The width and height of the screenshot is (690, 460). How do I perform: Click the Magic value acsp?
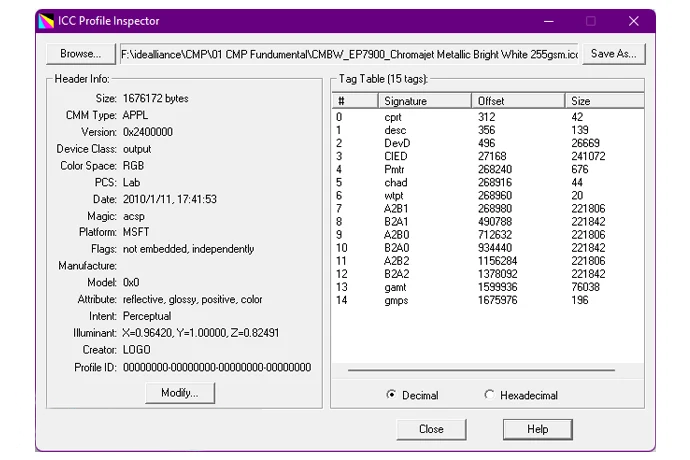point(134,217)
